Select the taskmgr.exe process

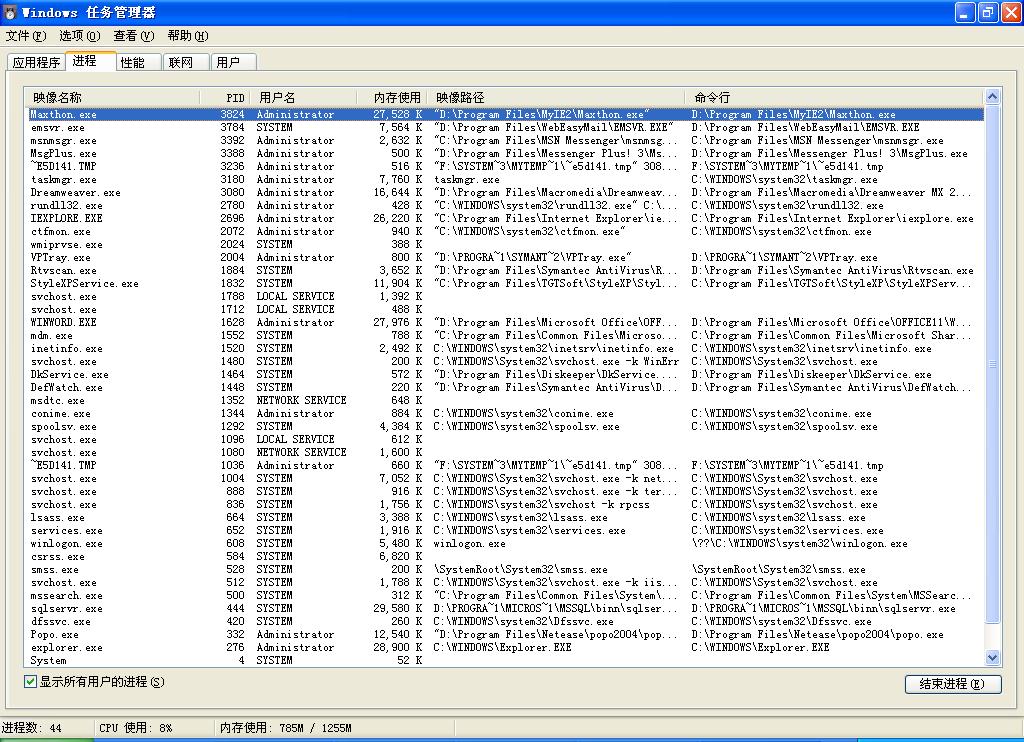pos(506,180)
